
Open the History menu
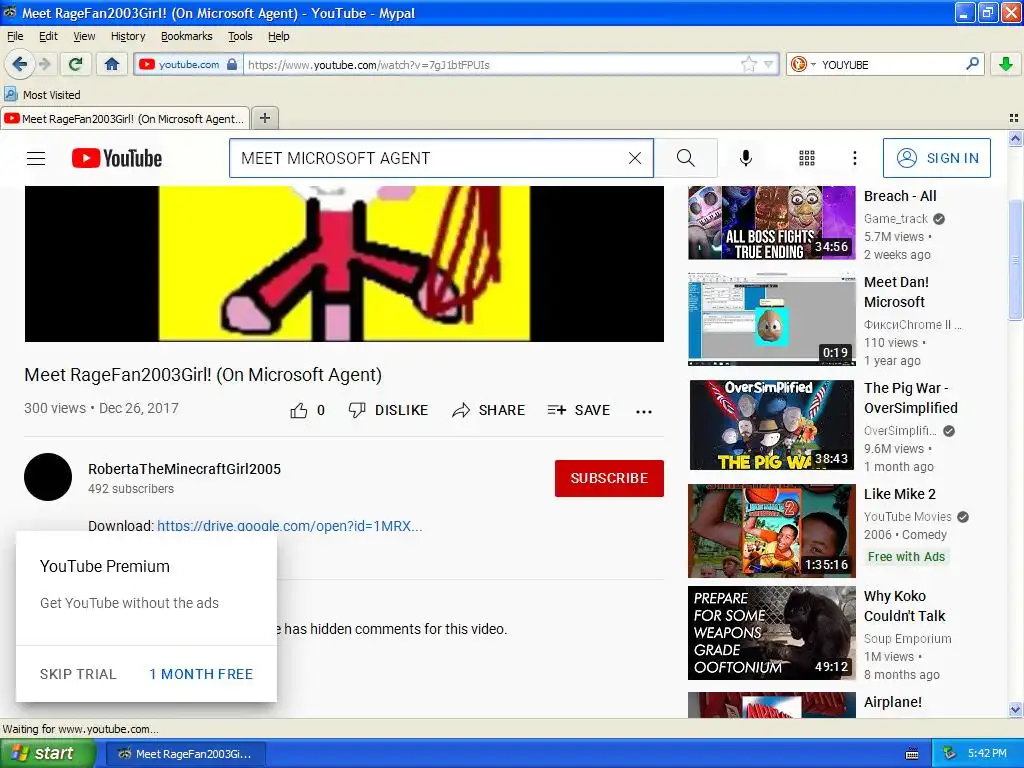tap(128, 36)
